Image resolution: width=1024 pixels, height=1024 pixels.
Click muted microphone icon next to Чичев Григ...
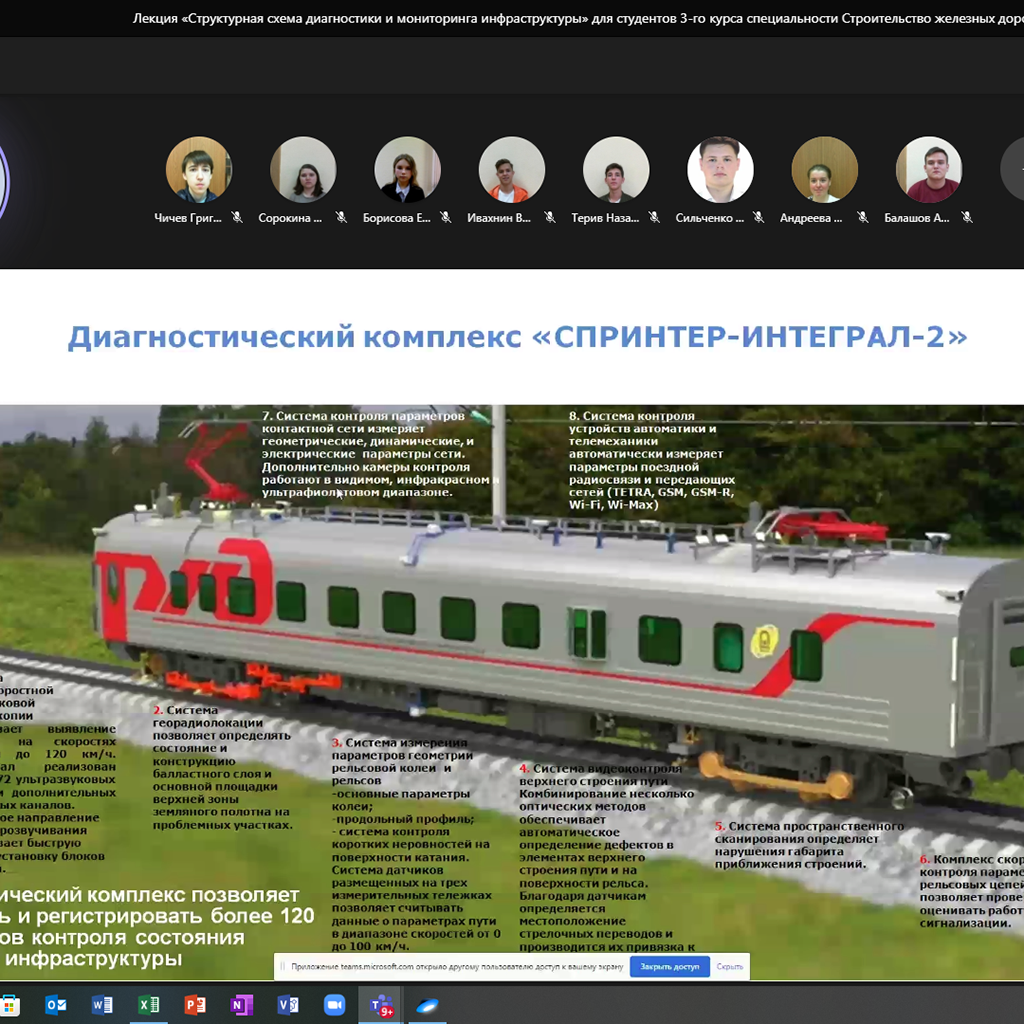(x=237, y=217)
